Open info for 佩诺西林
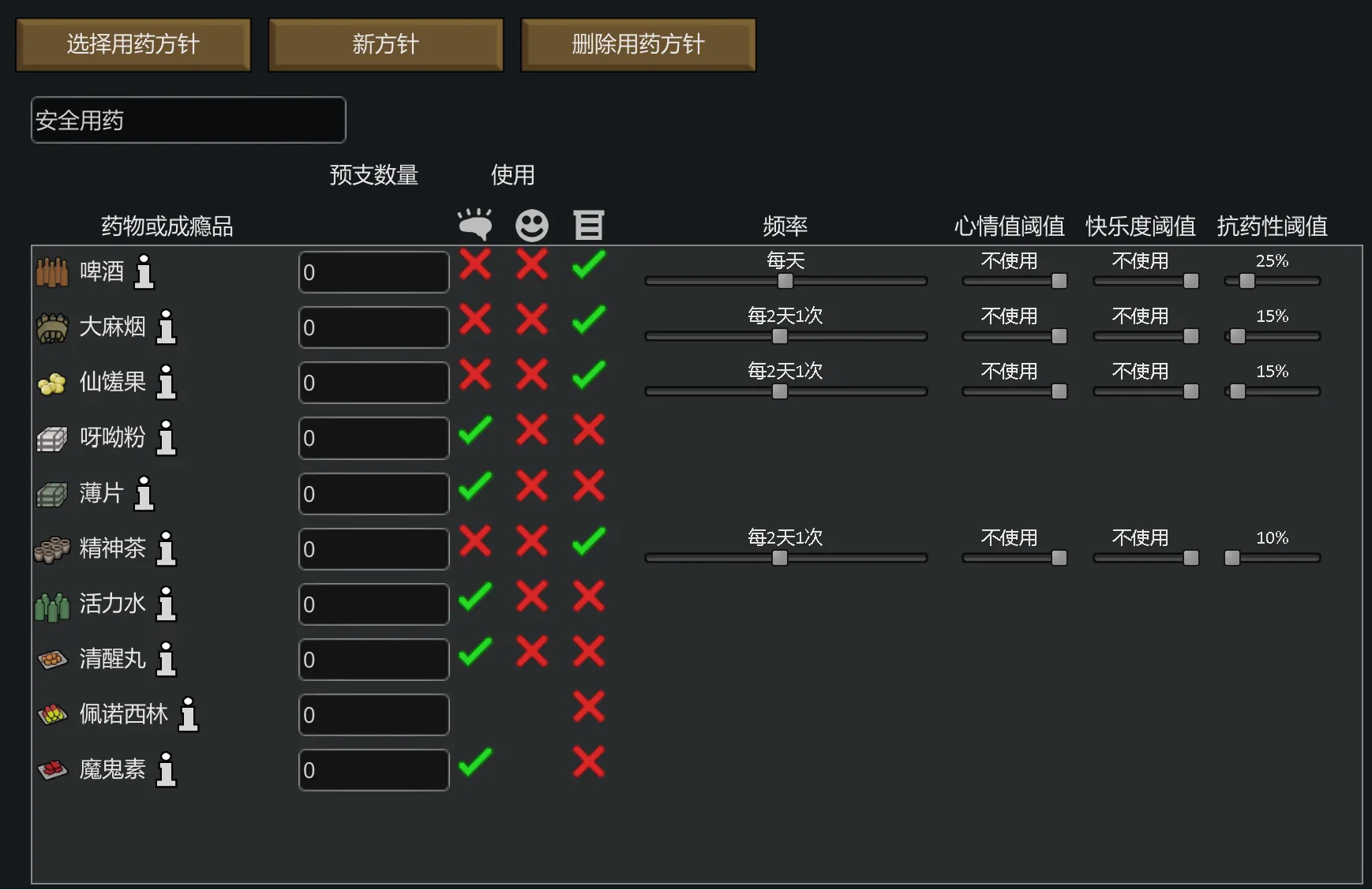1372x890 pixels. 188,714
